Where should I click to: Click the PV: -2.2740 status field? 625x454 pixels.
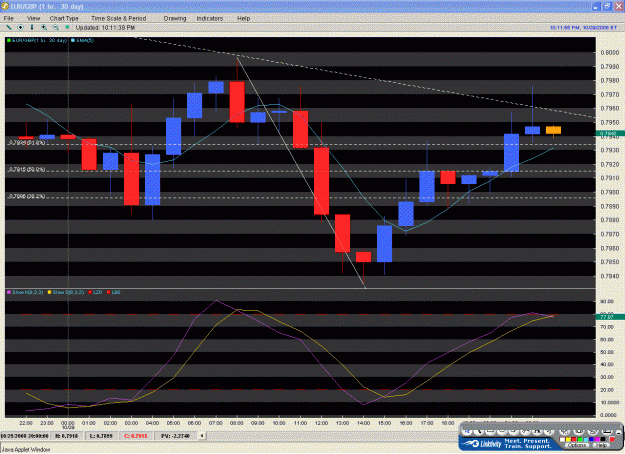tap(175, 436)
